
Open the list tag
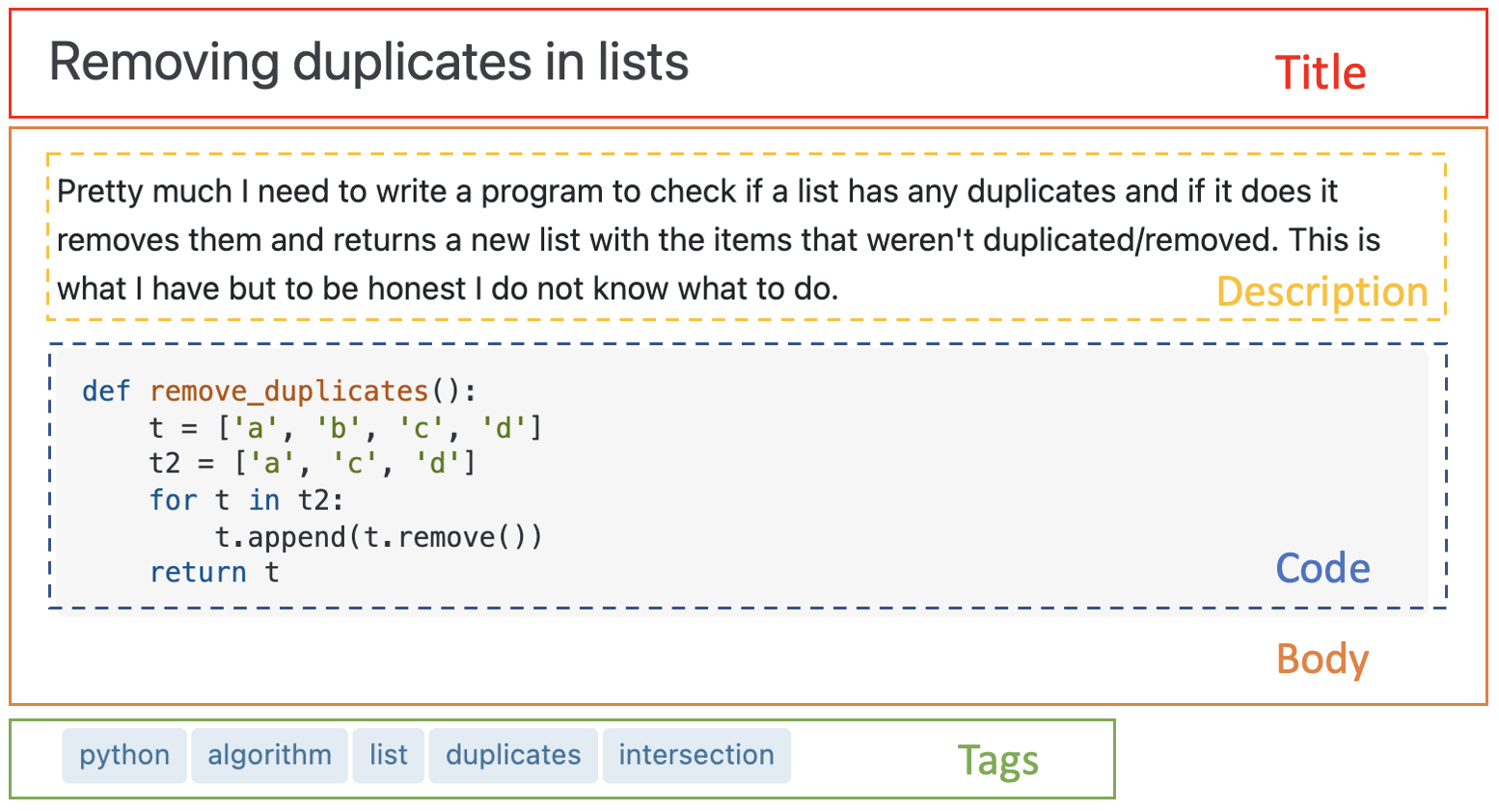coord(388,755)
